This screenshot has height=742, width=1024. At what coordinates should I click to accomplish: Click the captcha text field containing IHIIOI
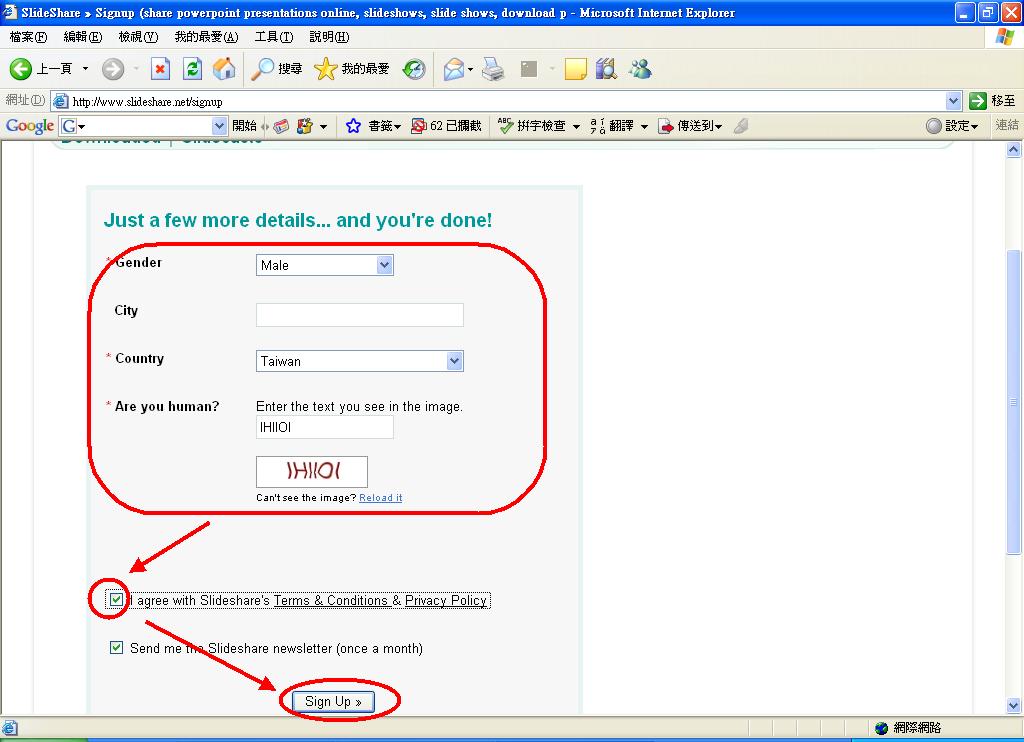[325, 427]
